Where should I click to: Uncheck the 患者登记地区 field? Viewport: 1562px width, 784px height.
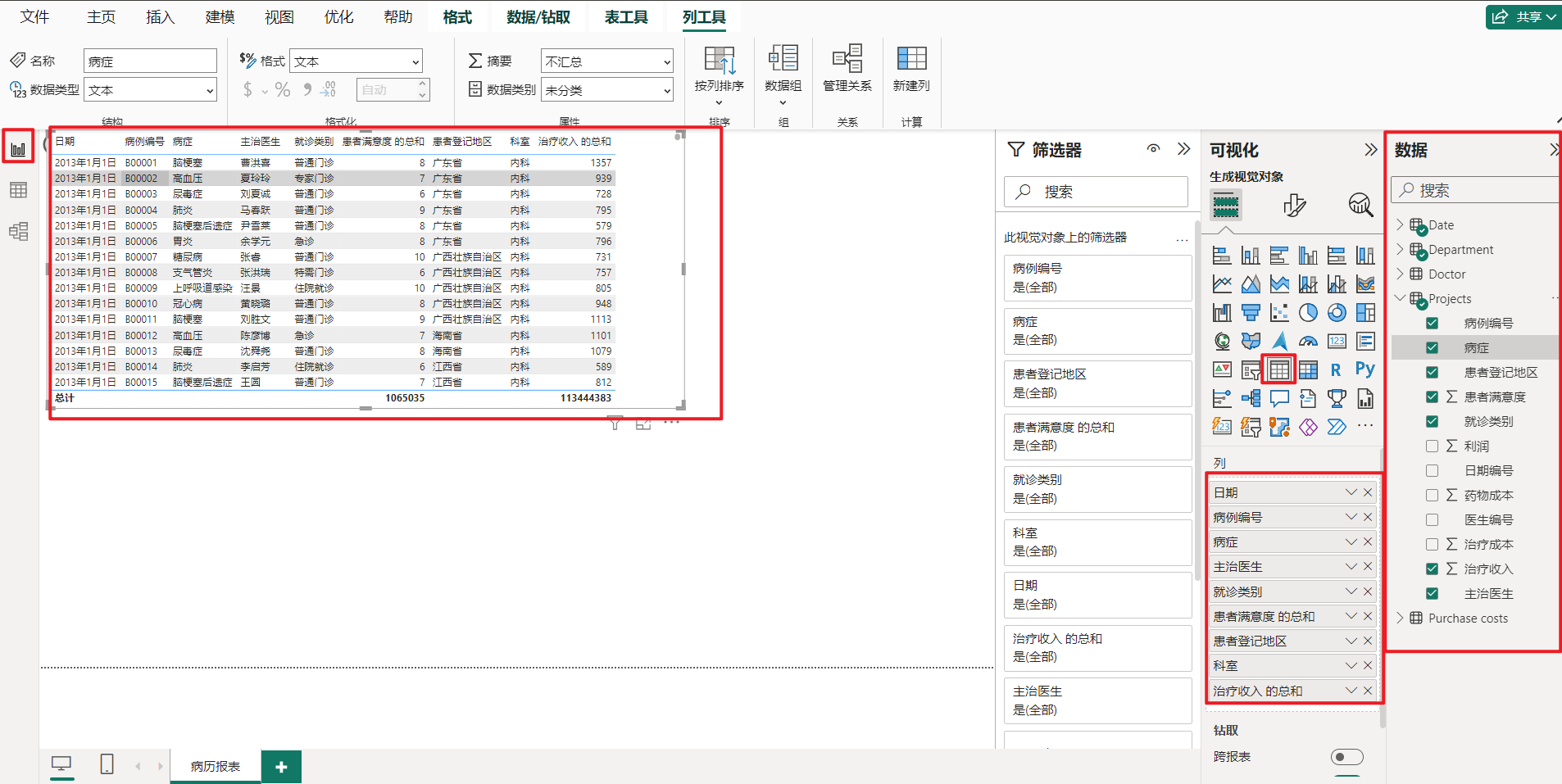[x=1432, y=372]
